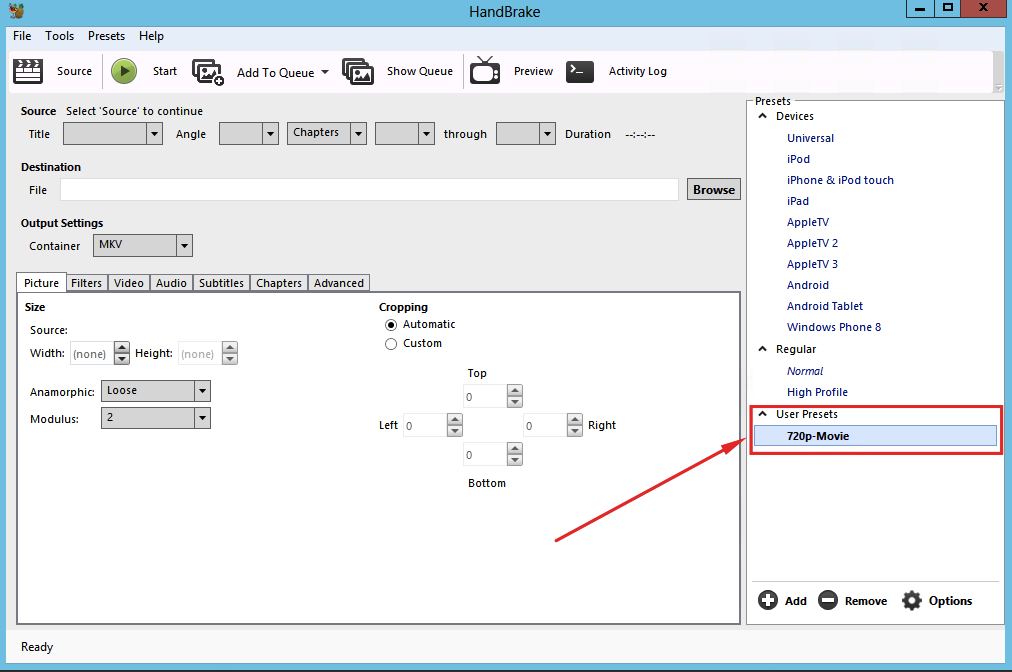The height and width of the screenshot is (672, 1012).
Task: Collapse the User Presets group
Action: (762, 414)
